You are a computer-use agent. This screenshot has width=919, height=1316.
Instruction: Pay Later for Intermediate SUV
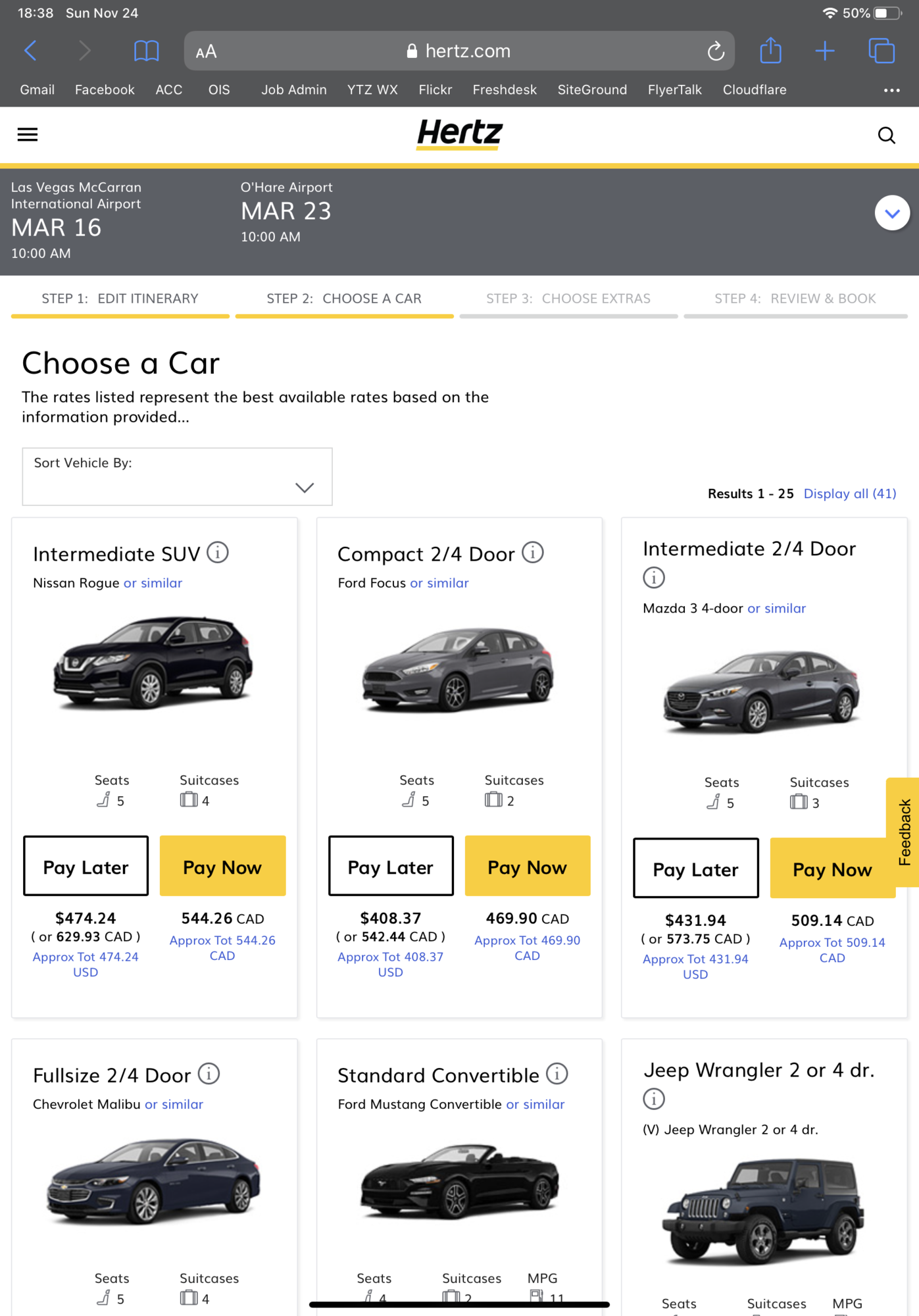click(x=86, y=866)
